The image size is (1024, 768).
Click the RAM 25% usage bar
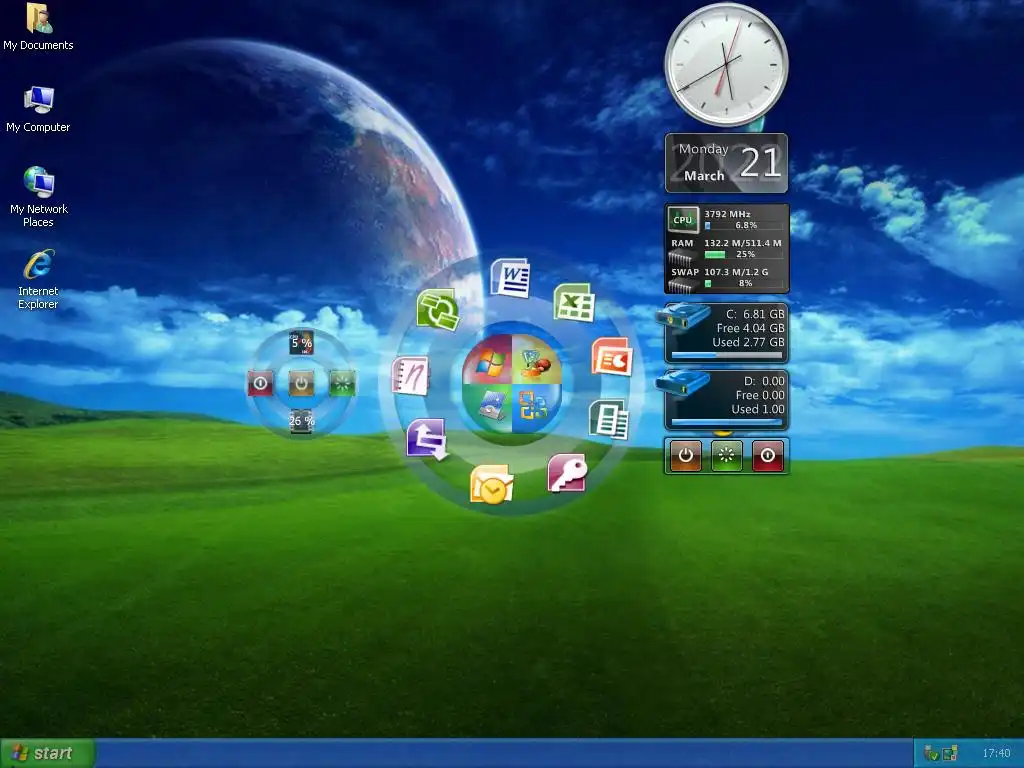743,254
